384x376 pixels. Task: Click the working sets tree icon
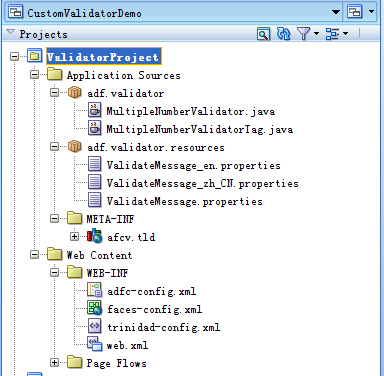pos(332,34)
